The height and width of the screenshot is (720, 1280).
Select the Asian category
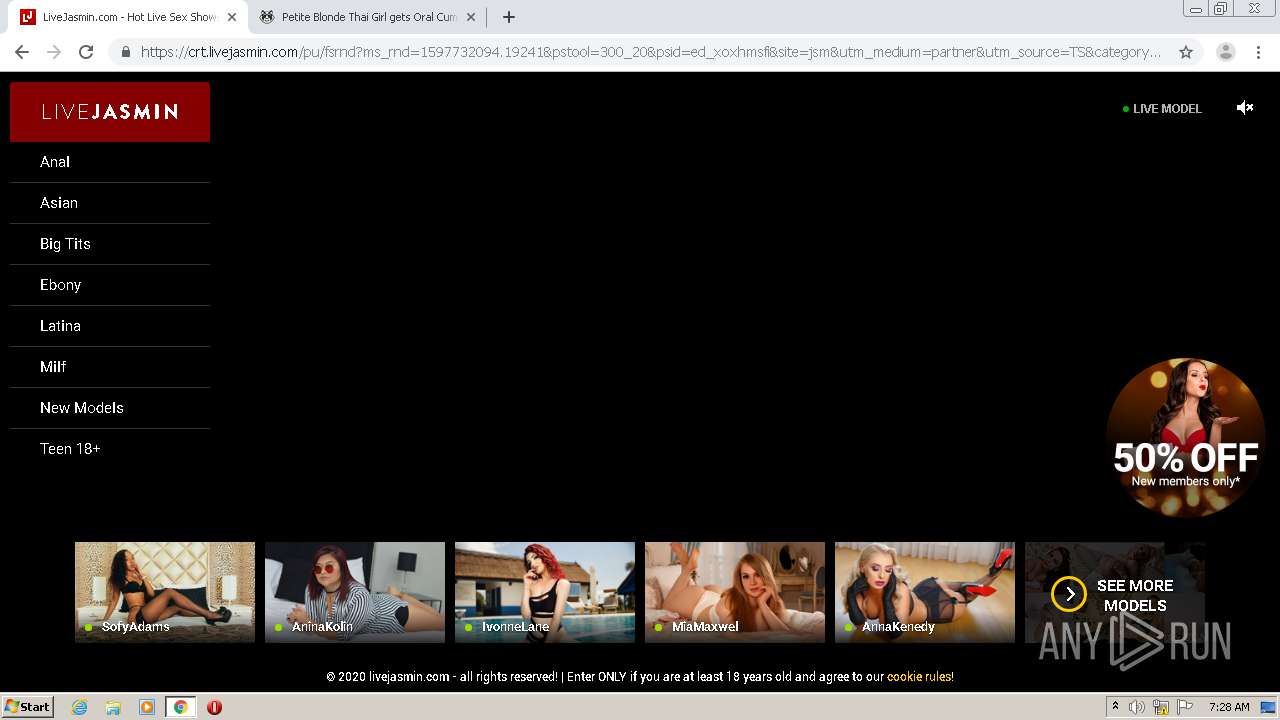click(110, 203)
